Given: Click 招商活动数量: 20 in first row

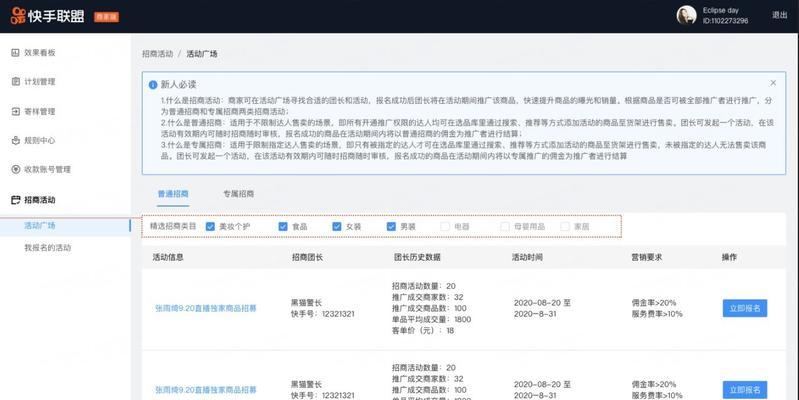Looking at the screenshot, I should coord(423,286).
